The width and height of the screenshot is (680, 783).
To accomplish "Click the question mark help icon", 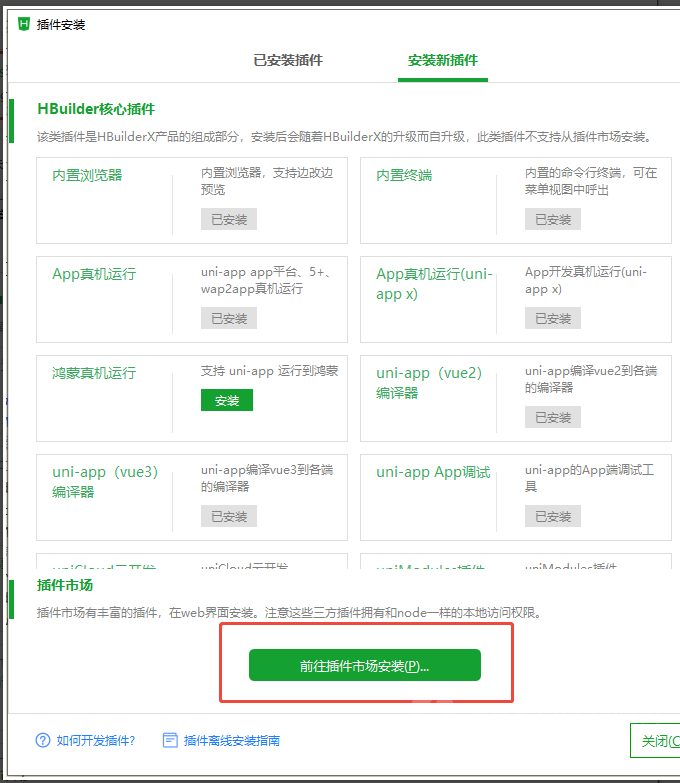I will pos(43,740).
